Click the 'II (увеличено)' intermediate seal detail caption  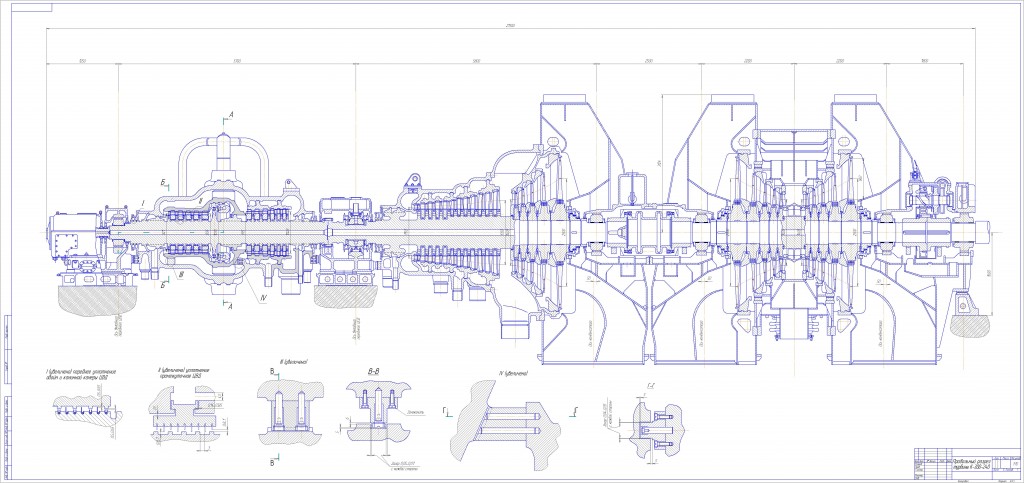tap(184, 373)
